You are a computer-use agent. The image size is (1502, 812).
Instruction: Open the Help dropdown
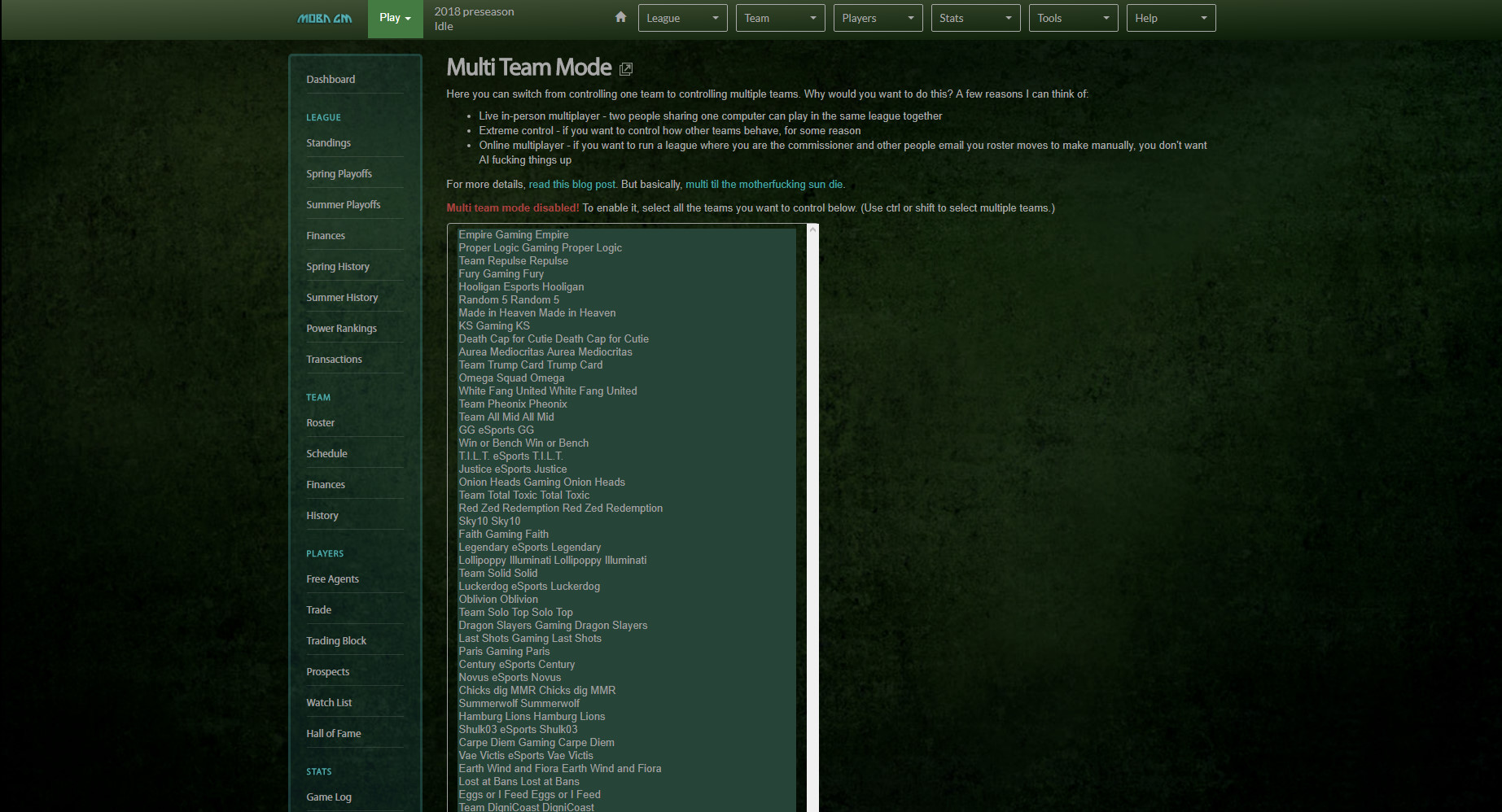pyautogui.click(x=1171, y=17)
